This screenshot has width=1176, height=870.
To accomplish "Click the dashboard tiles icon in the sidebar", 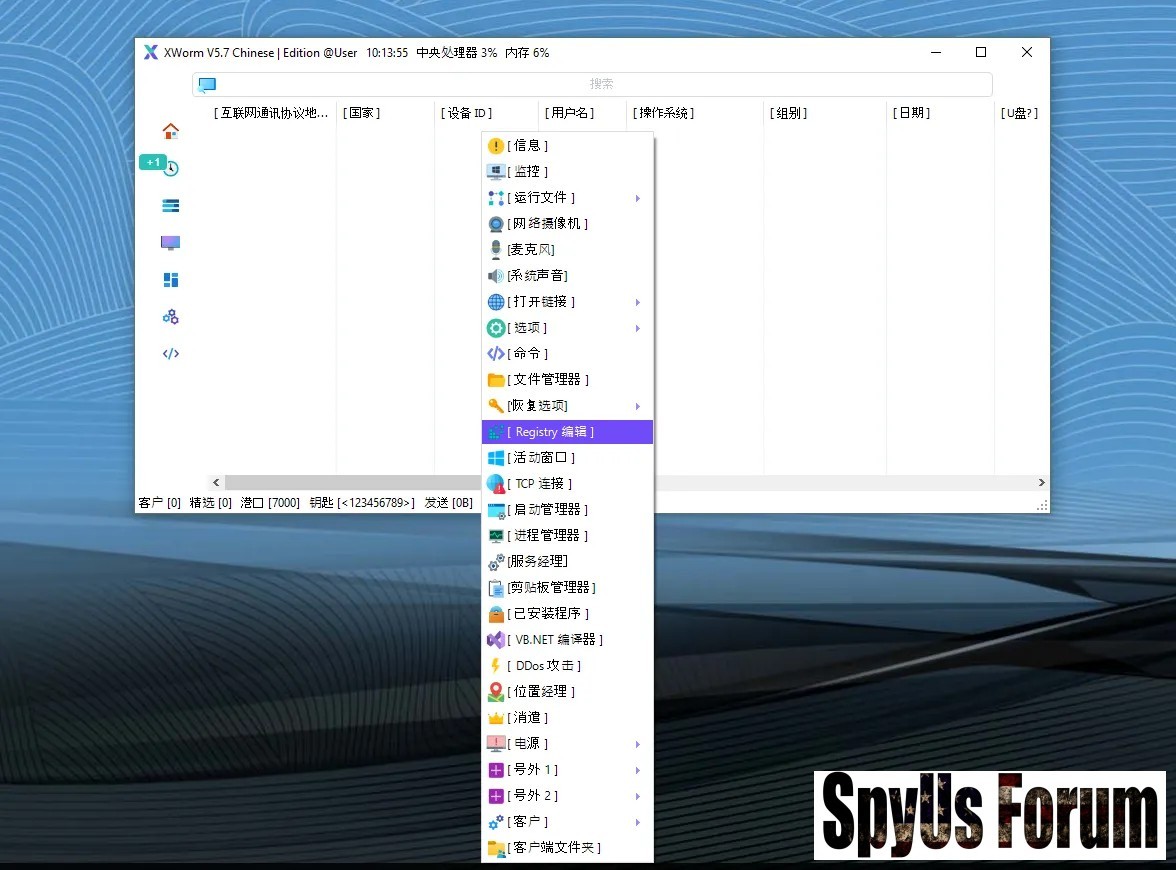I will pos(171,280).
